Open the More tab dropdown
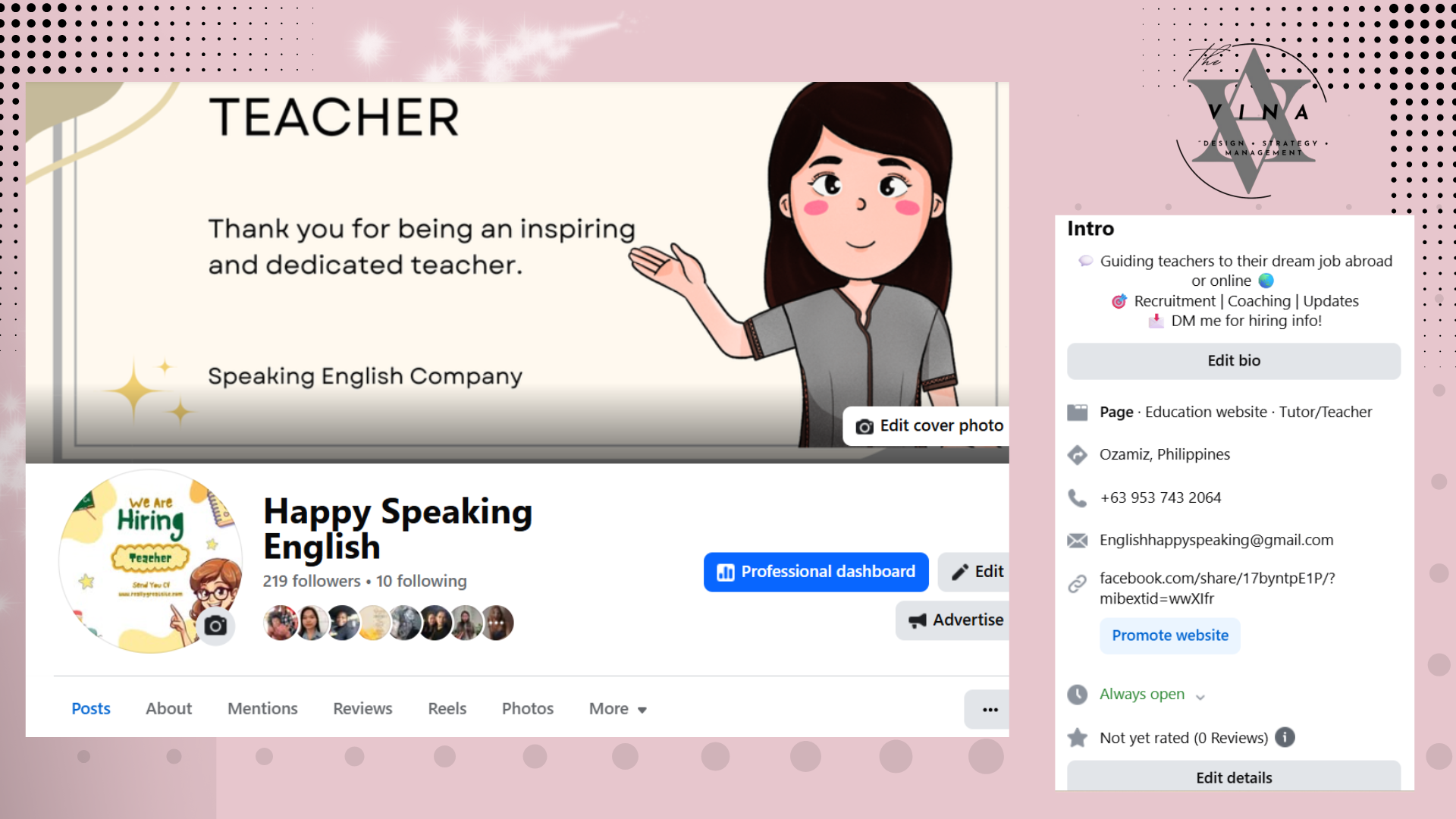Image resolution: width=1456 pixels, height=819 pixels. [618, 709]
